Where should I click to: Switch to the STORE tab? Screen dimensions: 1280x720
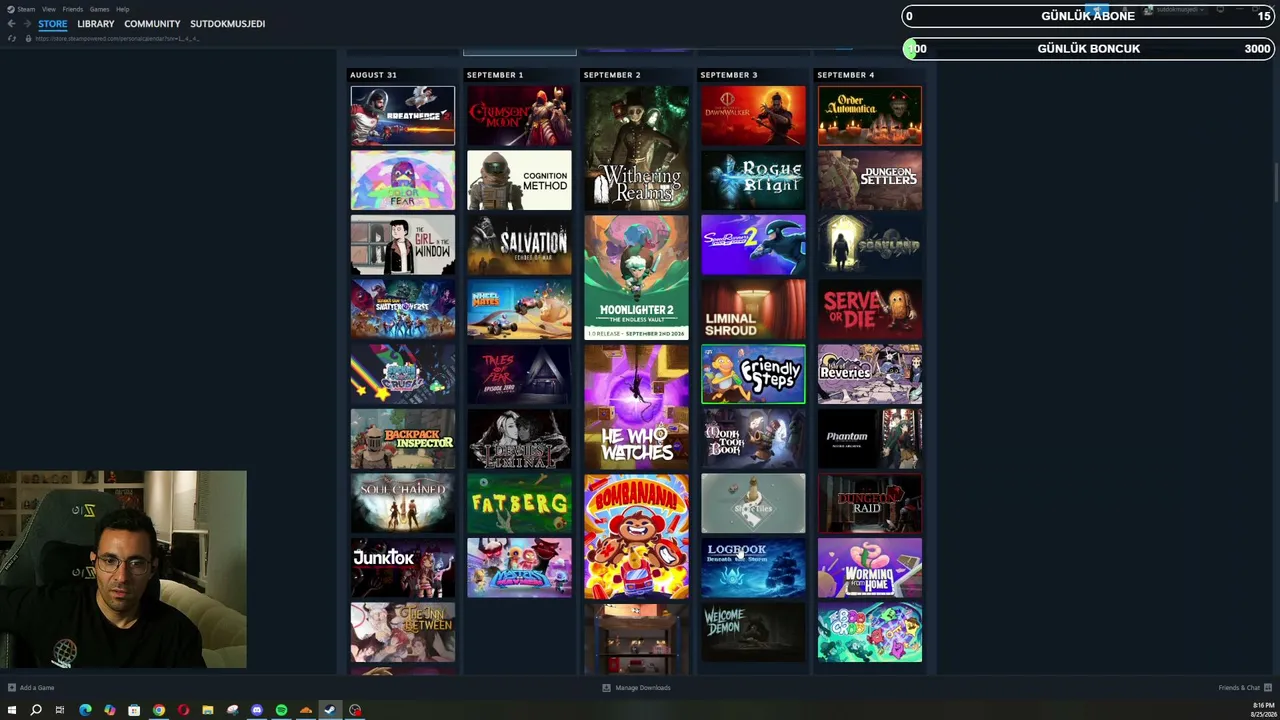53,24
